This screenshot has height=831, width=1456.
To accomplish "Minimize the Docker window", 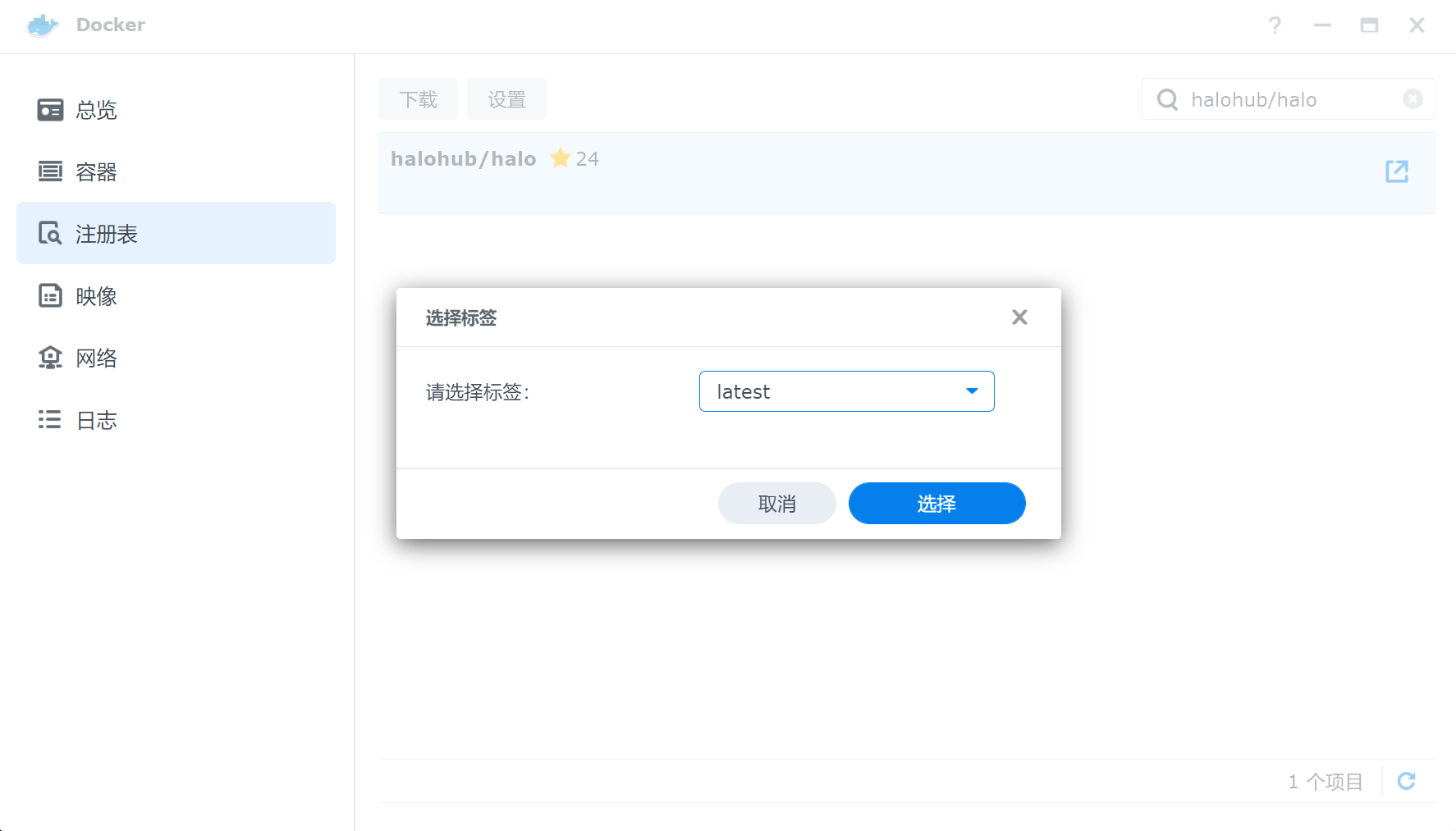I will point(1322,25).
